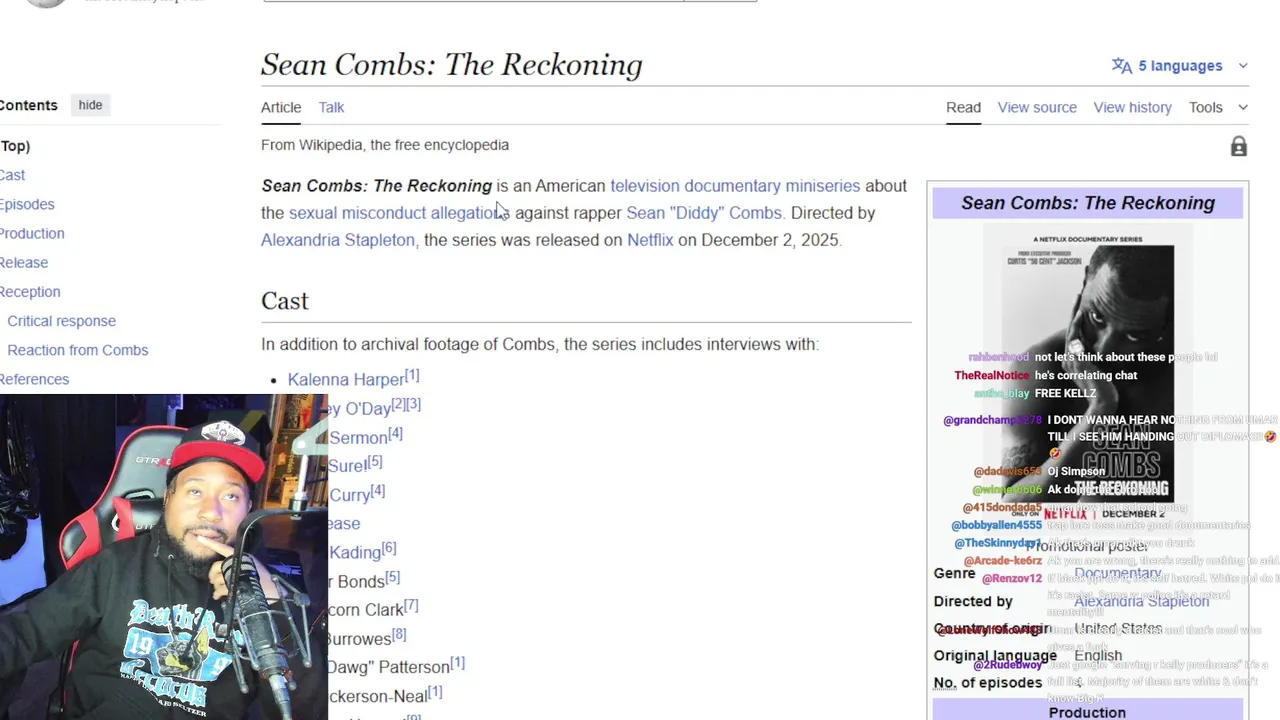
Task: Go to Reaction from Combs subsection
Action: [77, 350]
